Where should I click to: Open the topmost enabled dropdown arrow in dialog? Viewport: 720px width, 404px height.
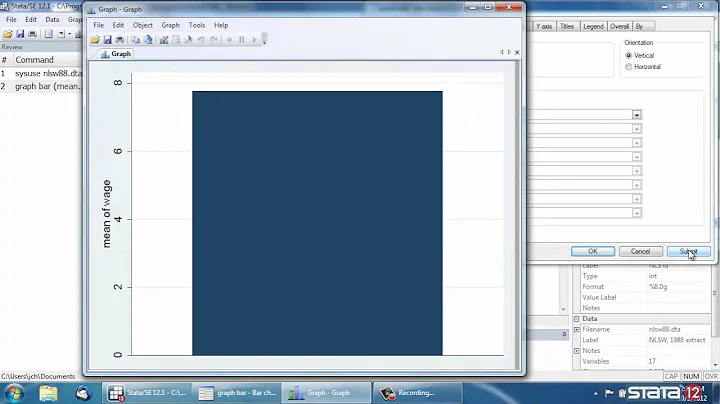tap(636, 115)
